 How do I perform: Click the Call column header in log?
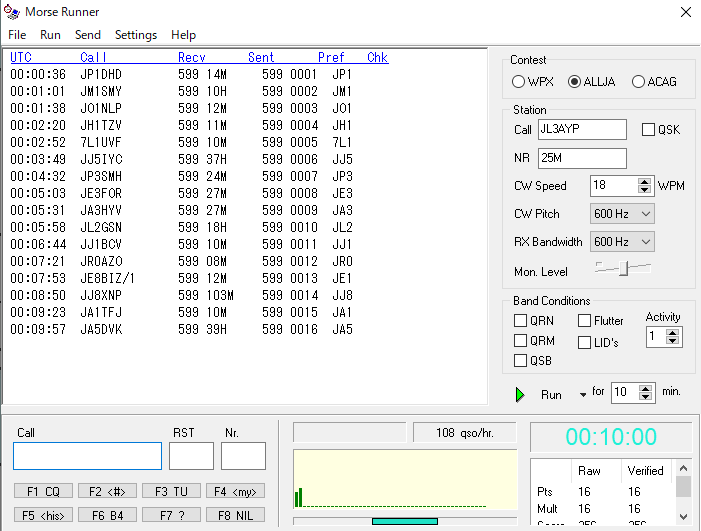point(93,57)
